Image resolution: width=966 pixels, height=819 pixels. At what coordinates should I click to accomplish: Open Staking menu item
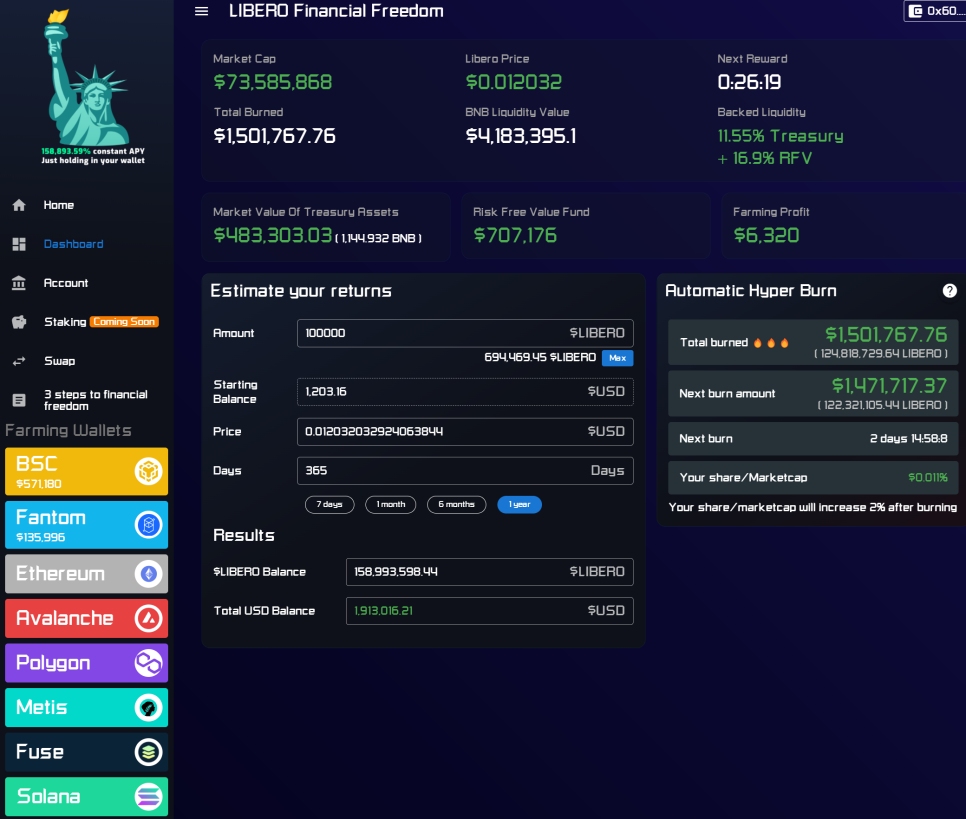65,322
